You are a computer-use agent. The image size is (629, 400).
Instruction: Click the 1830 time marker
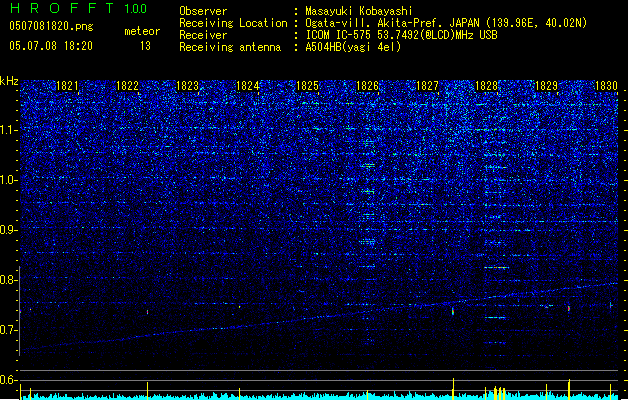(606, 85)
